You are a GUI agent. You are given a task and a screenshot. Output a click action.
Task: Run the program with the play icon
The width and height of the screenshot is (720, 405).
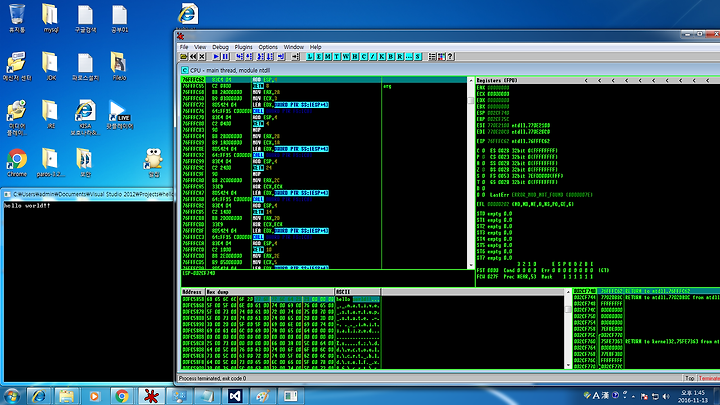pos(216,56)
